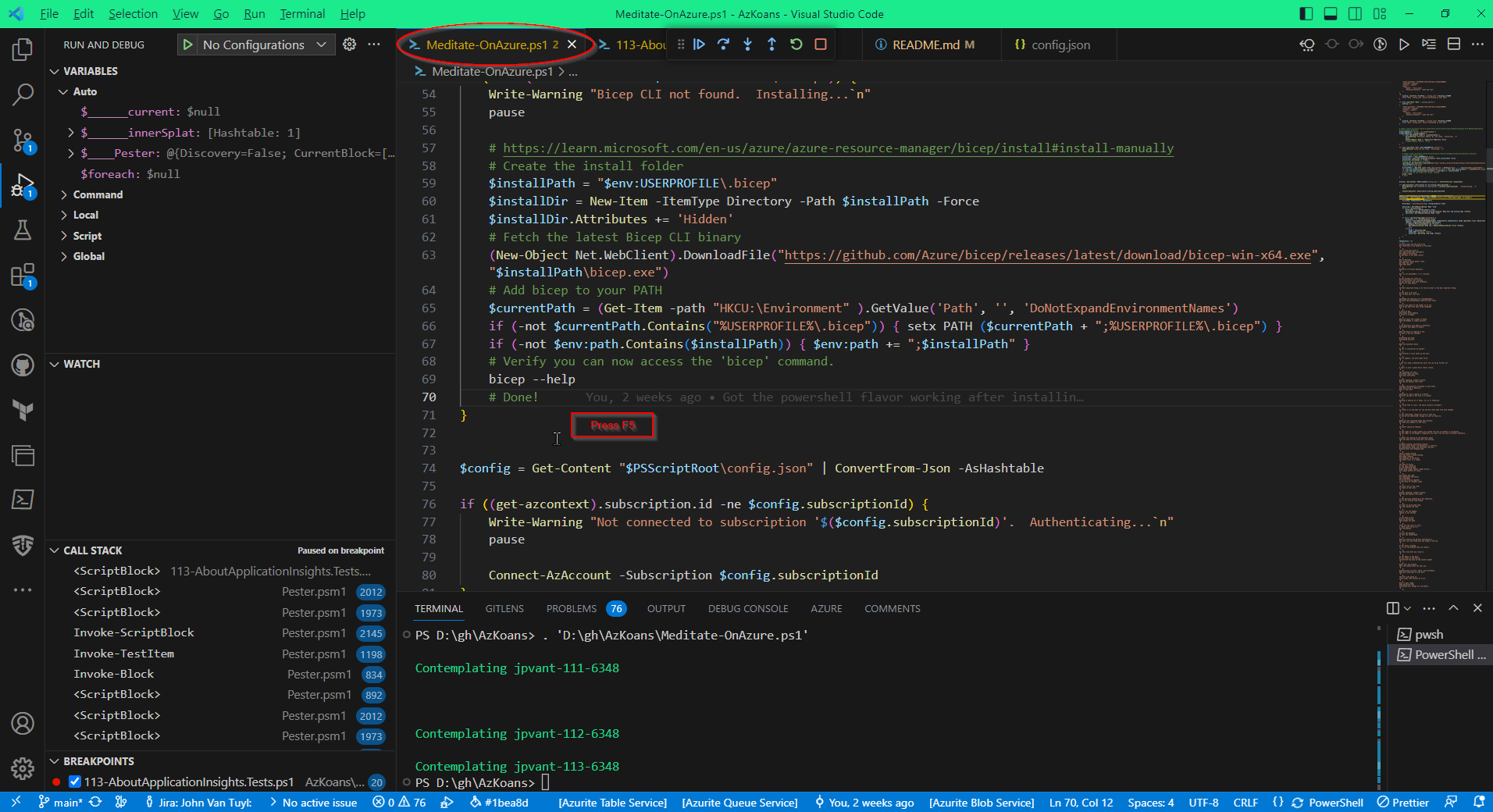Viewport: 1493px width, 812px height.
Task: Open the GitHub view in activity bar
Action: [x=23, y=365]
